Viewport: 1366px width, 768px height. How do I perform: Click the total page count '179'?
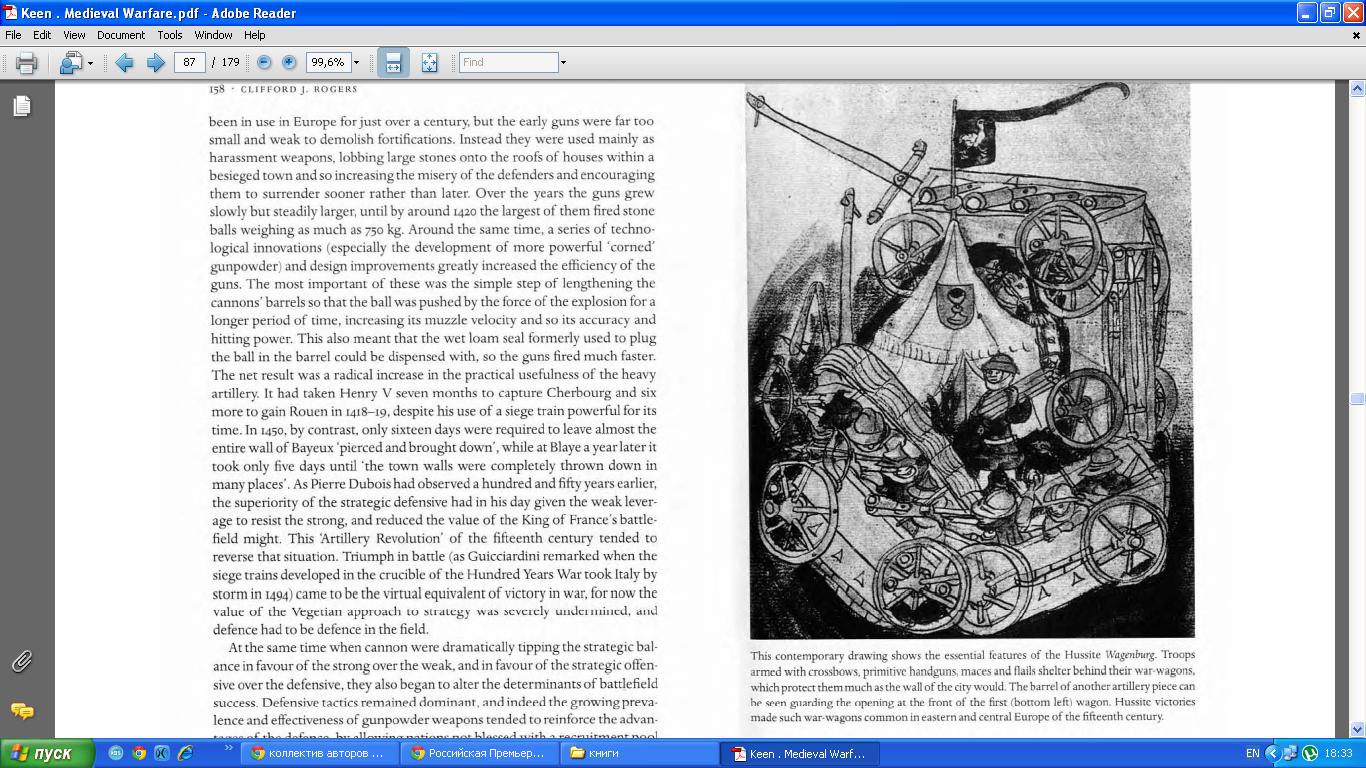point(230,62)
